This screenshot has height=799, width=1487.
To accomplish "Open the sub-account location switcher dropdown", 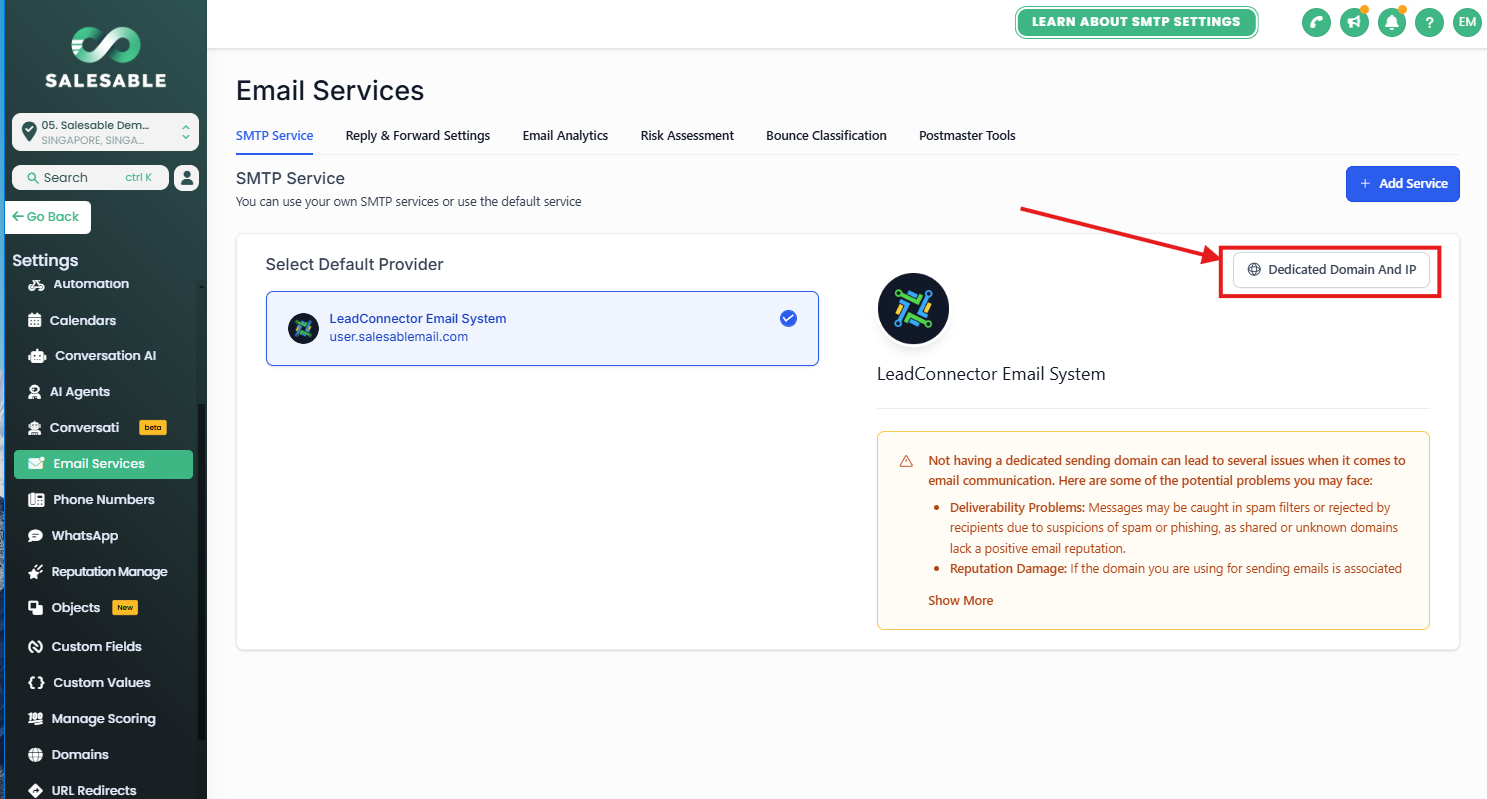I will (x=105, y=133).
